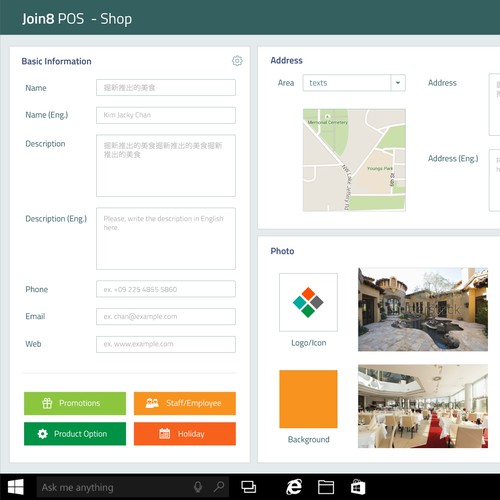Click the Basic Information heading

[x=56, y=61]
